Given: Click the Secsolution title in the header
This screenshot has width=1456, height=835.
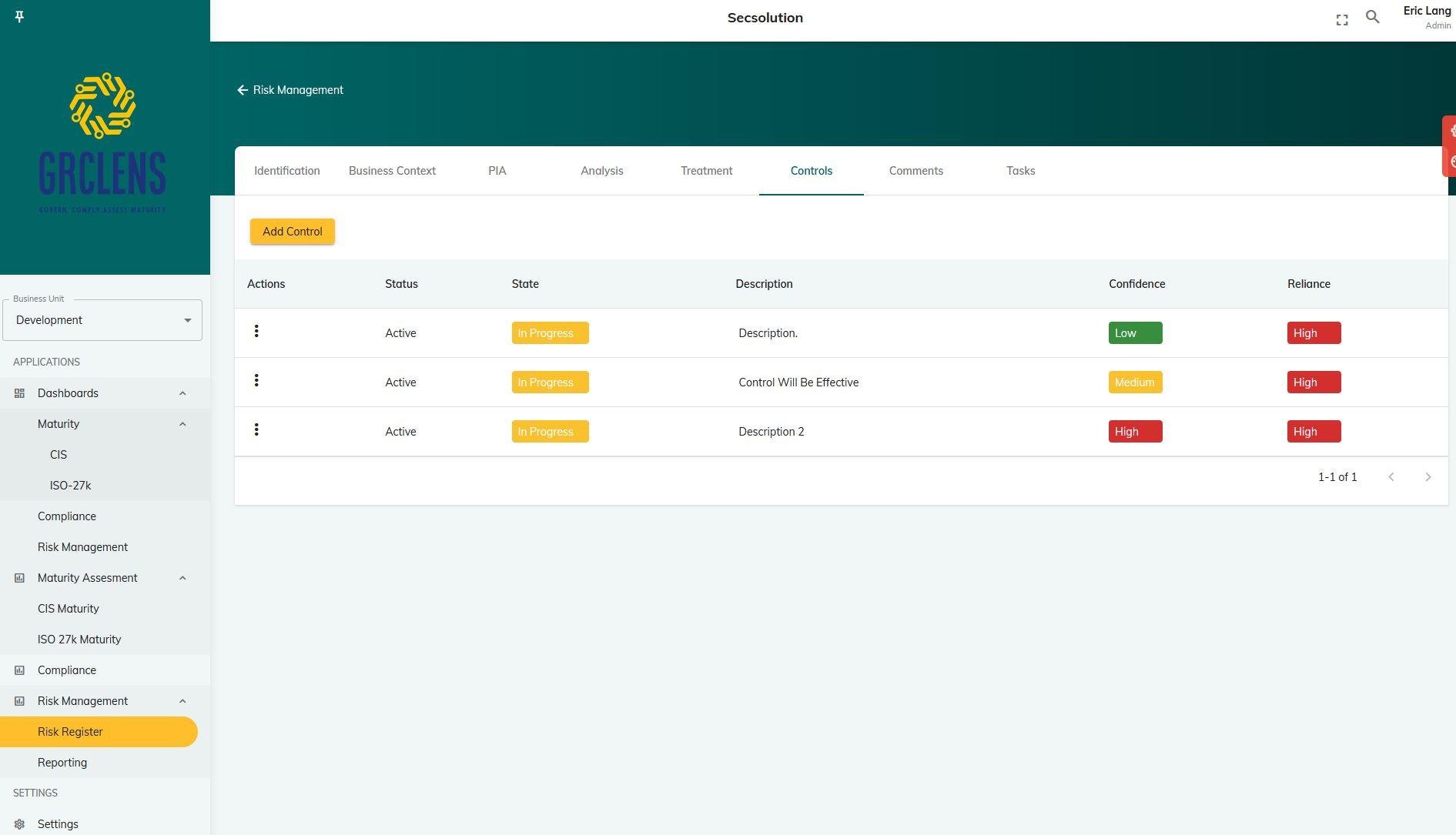Looking at the screenshot, I should pyautogui.click(x=765, y=18).
